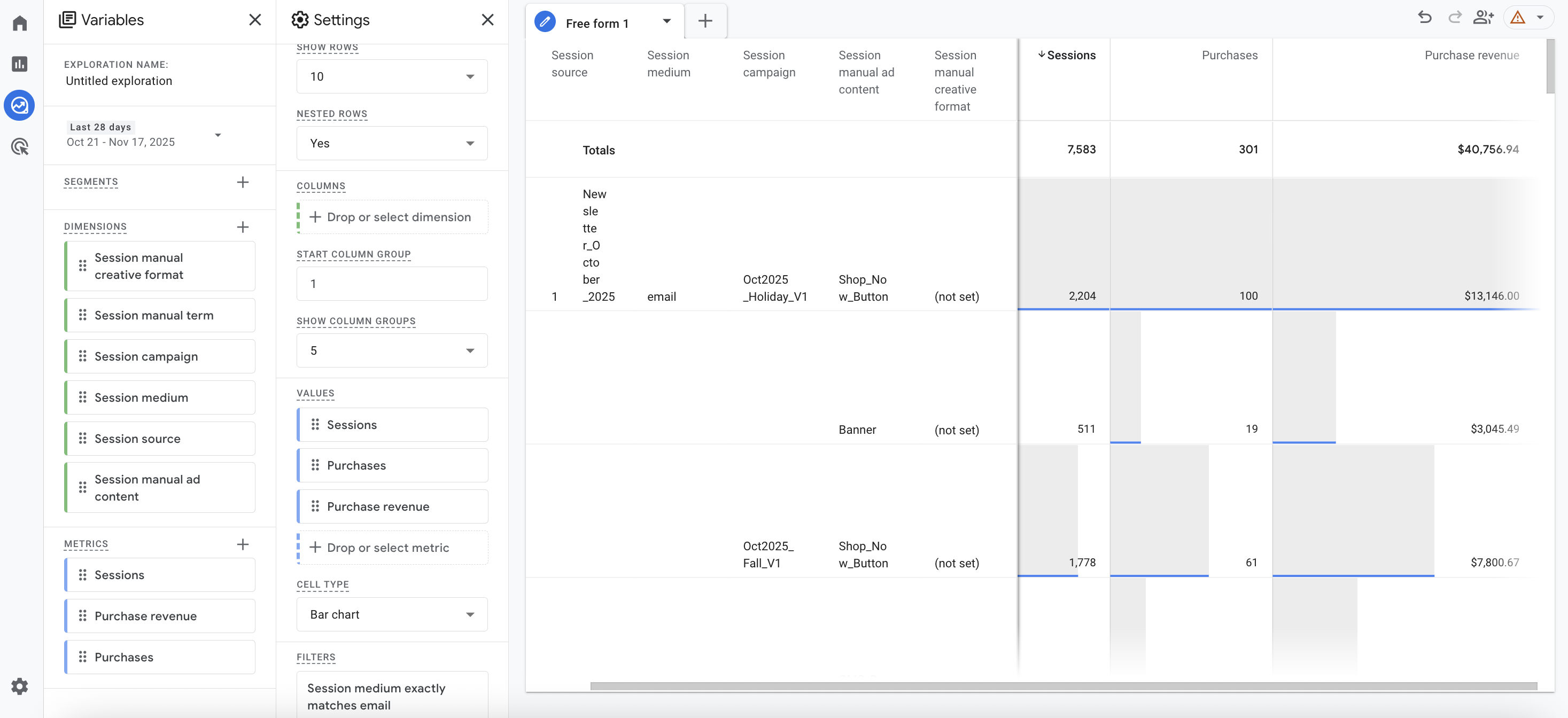The height and width of the screenshot is (718, 1568).
Task: Open the Home icon in sidebar
Action: coord(19,23)
